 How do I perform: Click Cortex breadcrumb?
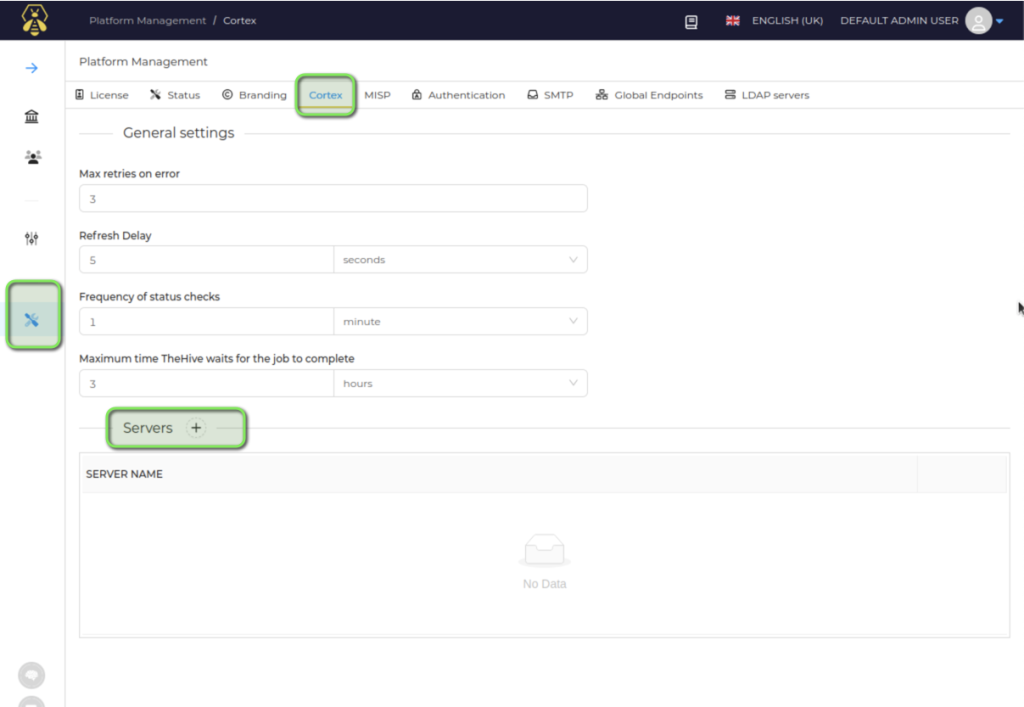coord(240,20)
